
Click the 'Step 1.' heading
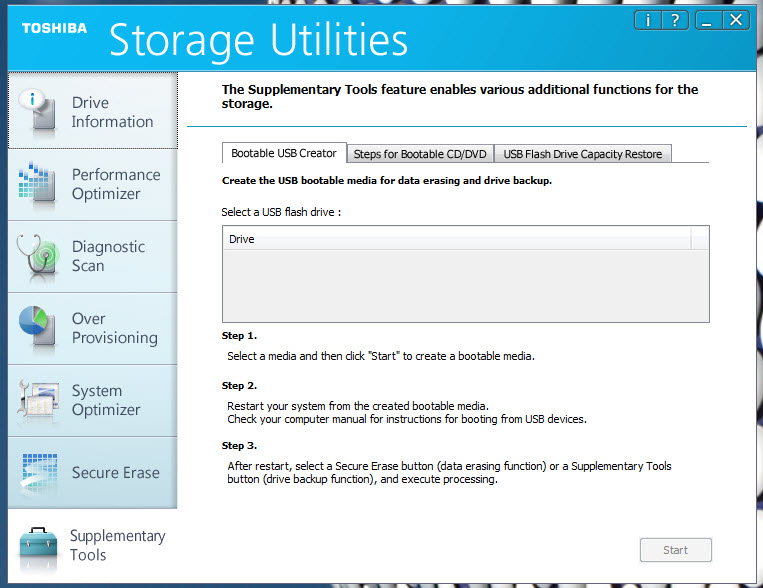pos(239,336)
